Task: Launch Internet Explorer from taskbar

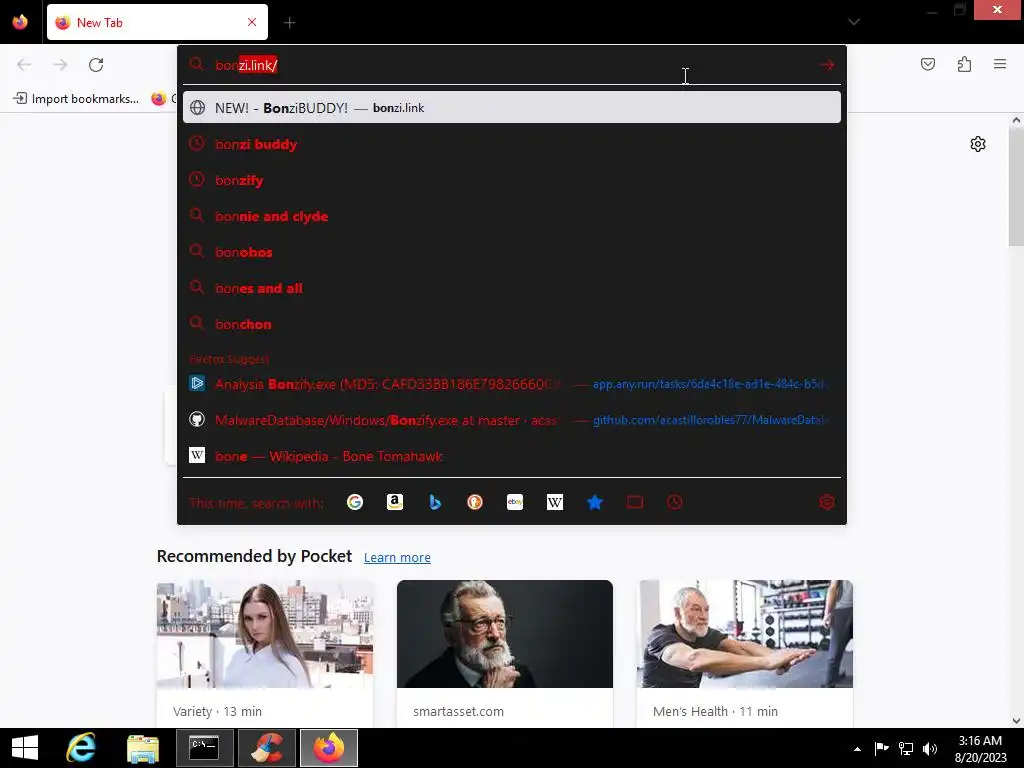Action: [x=82, y=748]
